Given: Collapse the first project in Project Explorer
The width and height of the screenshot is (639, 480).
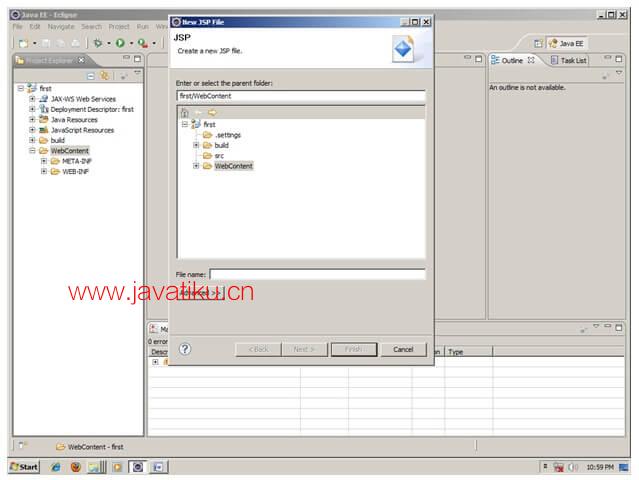Looking at the screenshot, I should [x=21, y=88].
